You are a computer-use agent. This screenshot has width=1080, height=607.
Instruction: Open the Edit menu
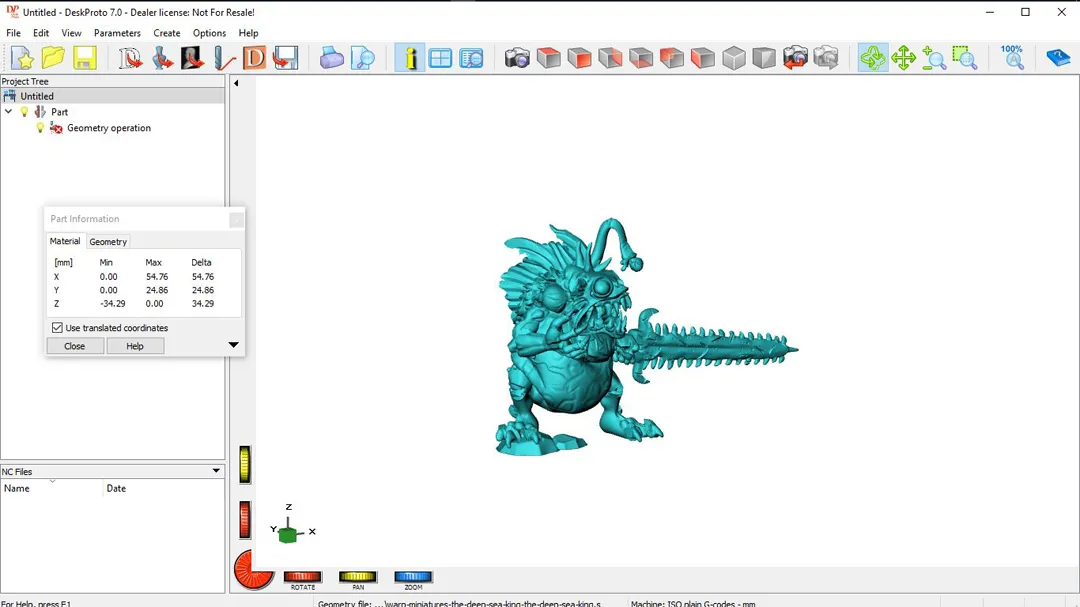[41, 33]
